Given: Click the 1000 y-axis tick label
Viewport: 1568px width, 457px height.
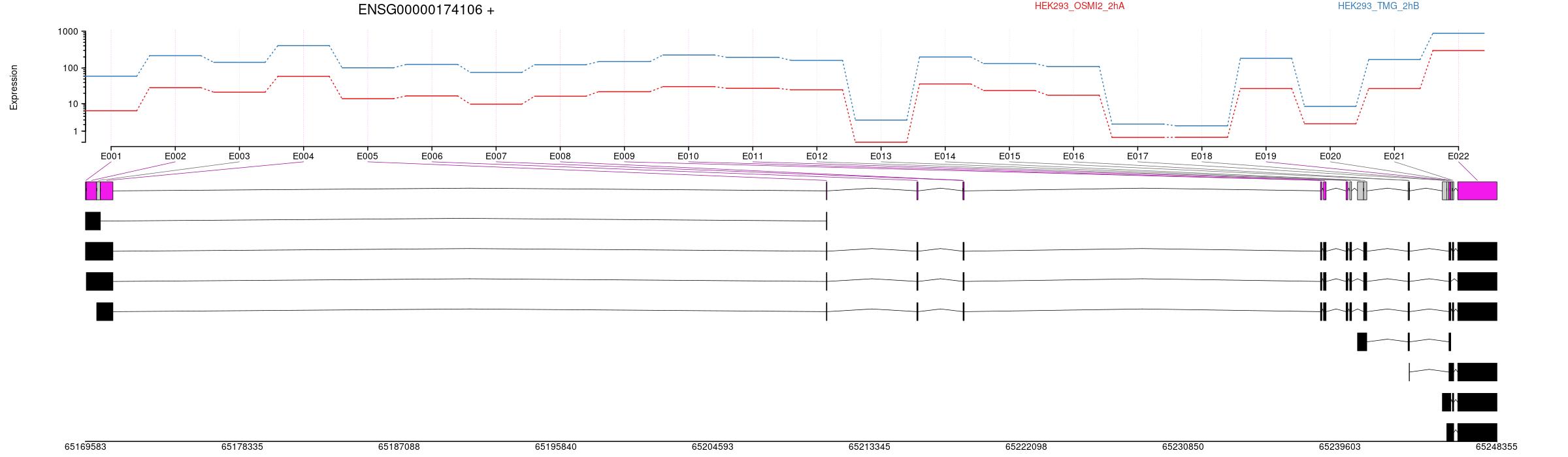Looking at the screenshot, I should click(x=68, y=32).
